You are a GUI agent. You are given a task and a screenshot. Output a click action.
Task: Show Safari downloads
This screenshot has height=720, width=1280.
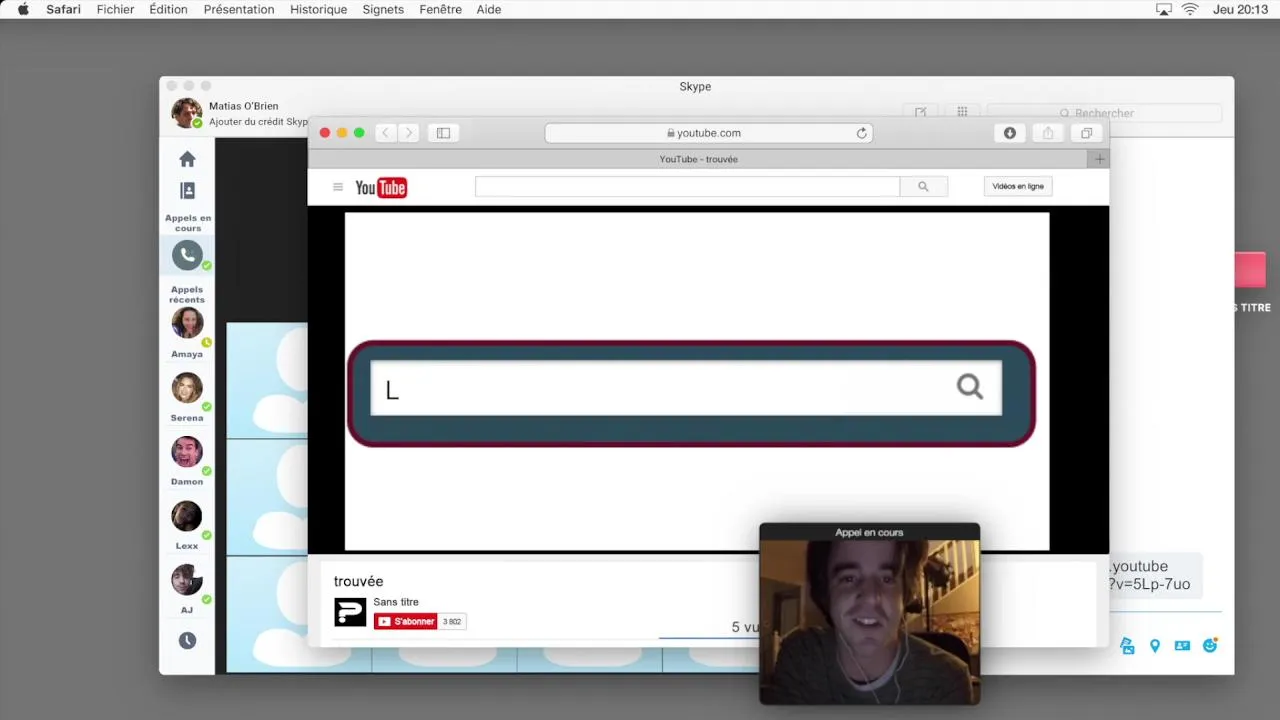click(1010, 133)
